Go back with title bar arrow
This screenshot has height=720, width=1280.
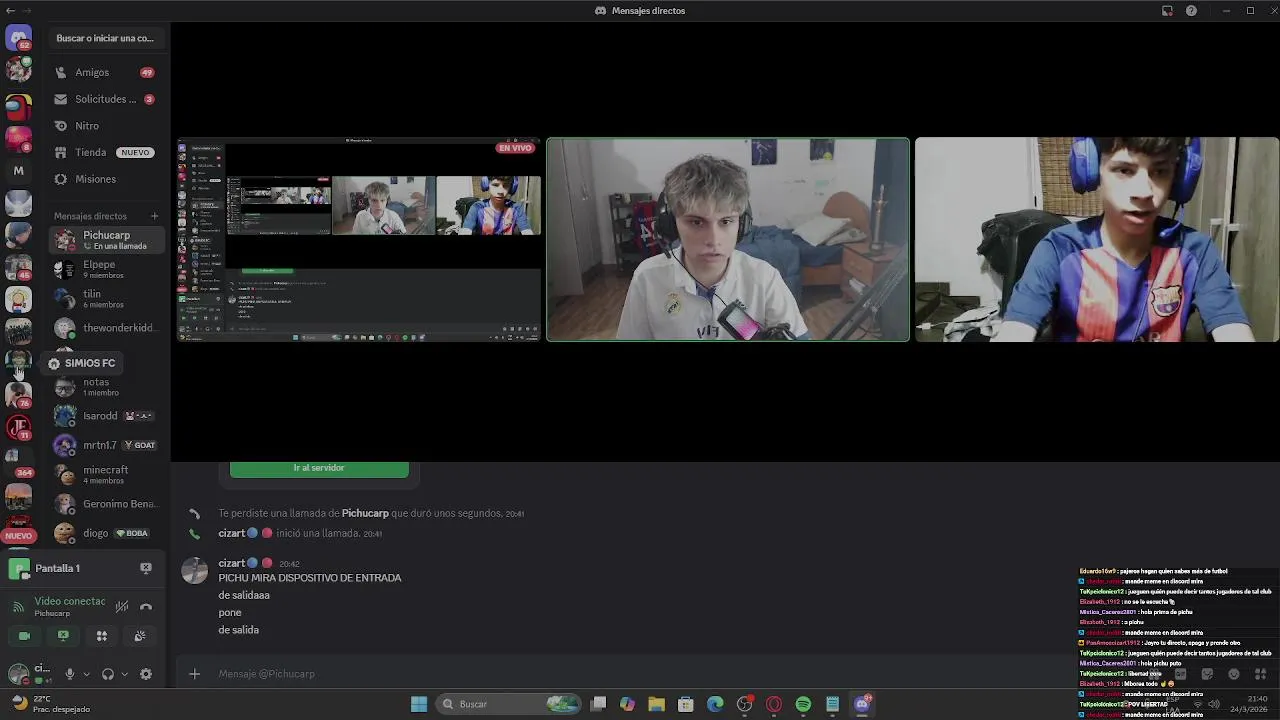pos(11,11)
